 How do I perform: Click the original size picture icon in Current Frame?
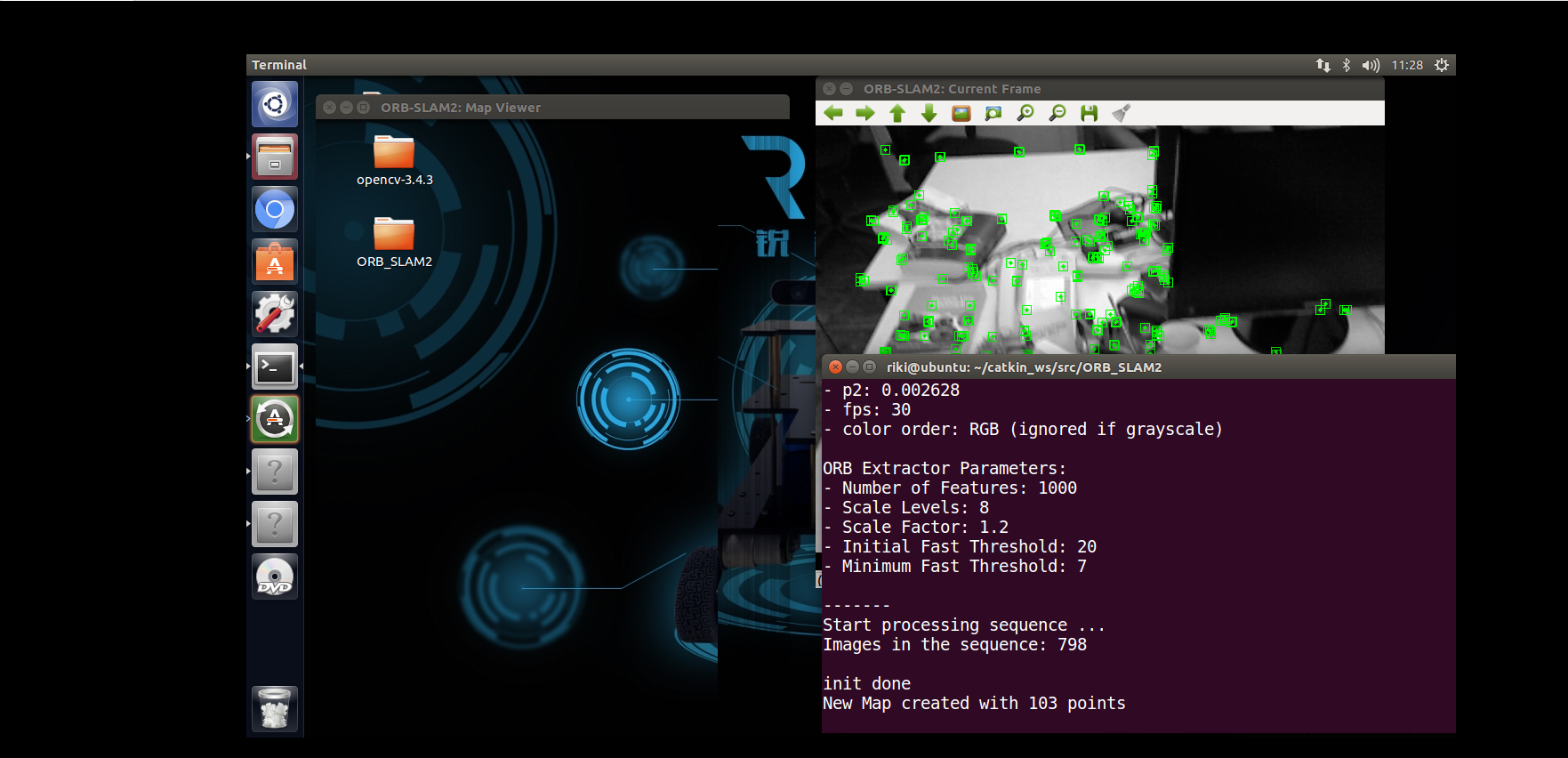(961, 113)
